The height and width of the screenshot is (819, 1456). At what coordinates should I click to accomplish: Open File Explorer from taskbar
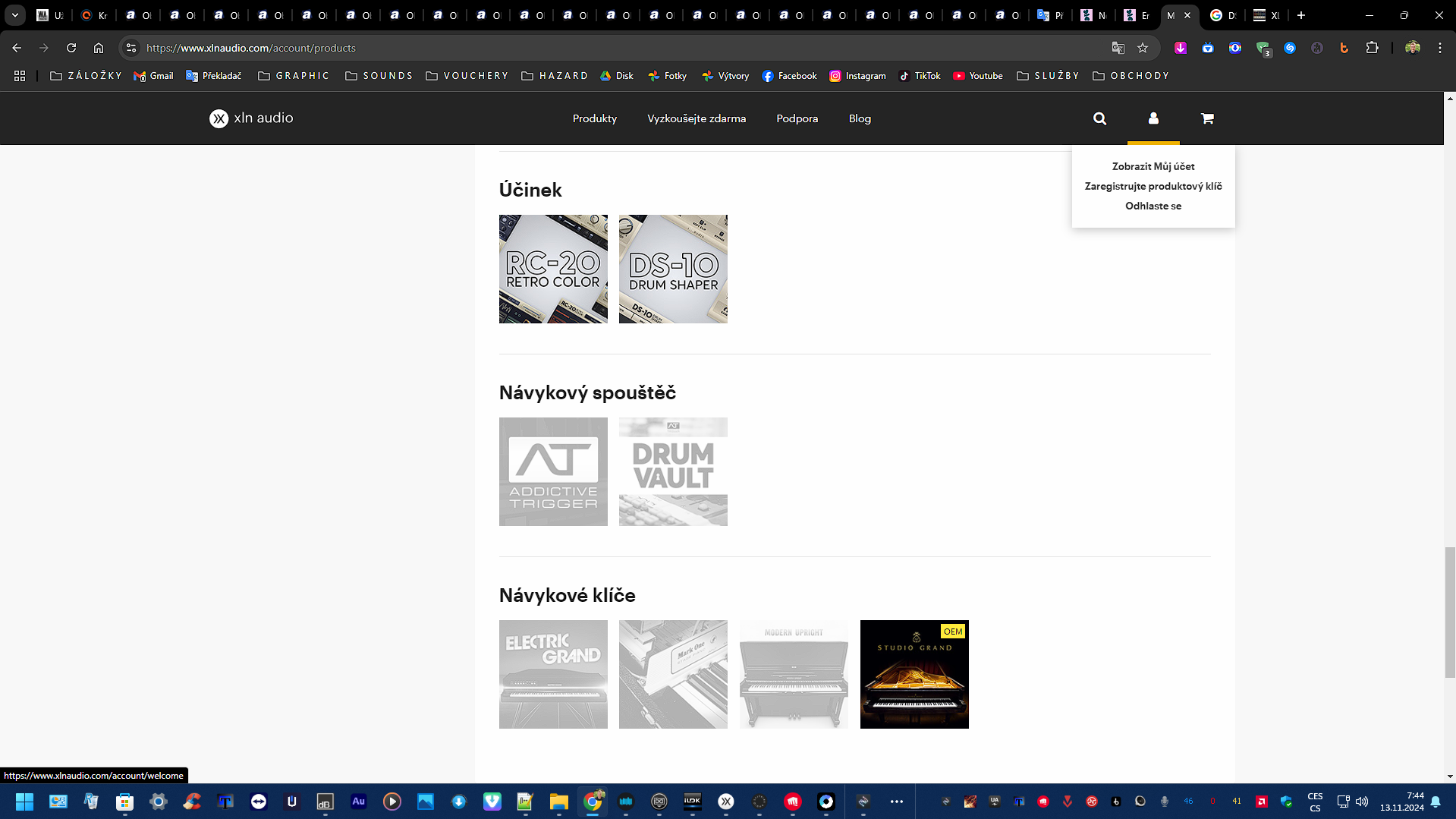tap(559, 802)
